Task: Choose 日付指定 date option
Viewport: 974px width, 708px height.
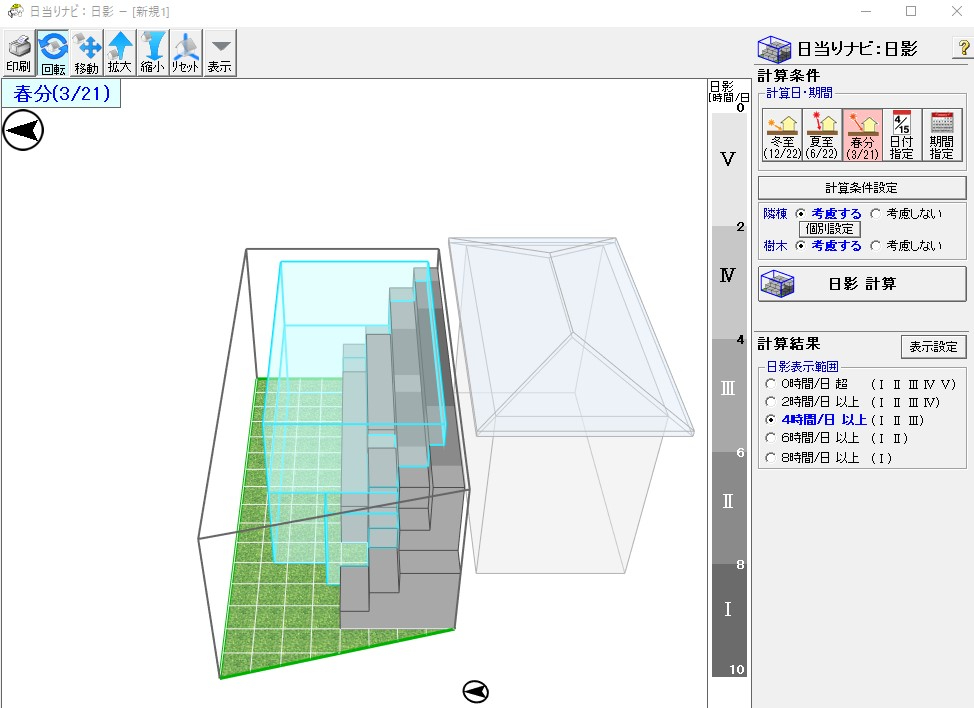Action: coord(902,135)
